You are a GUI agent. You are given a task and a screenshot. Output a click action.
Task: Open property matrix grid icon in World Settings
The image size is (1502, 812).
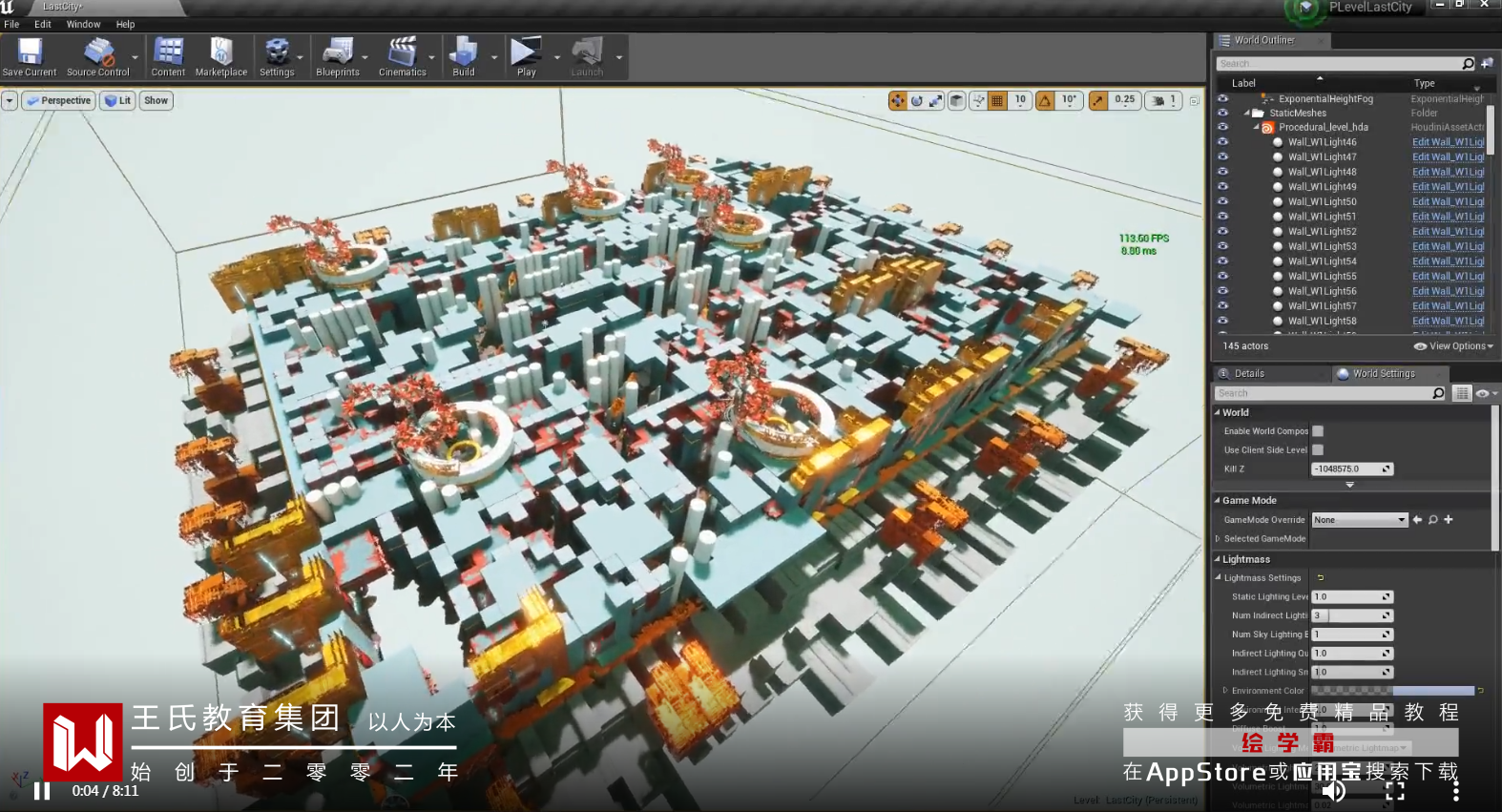coord(1462,393)
